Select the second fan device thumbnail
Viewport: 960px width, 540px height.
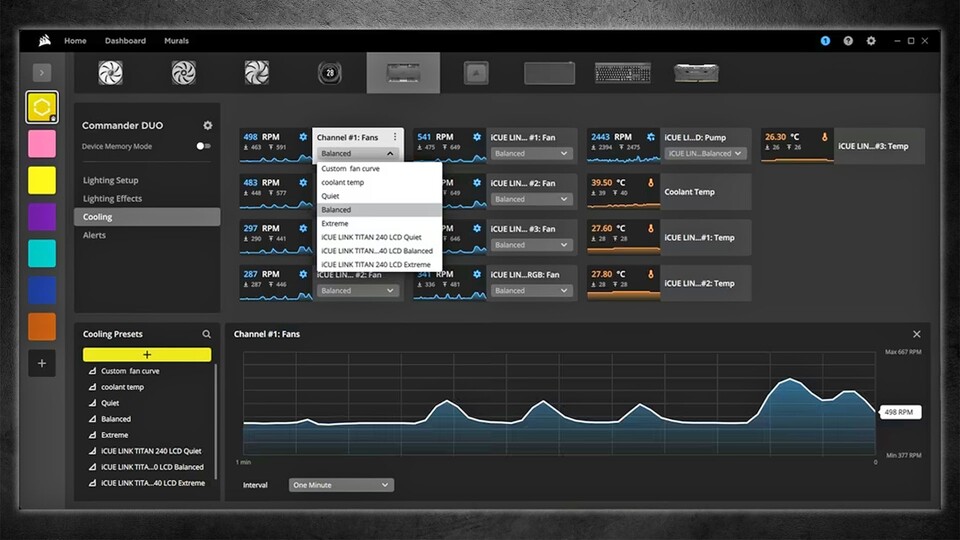pyautogui.click(x=184, y=73)
